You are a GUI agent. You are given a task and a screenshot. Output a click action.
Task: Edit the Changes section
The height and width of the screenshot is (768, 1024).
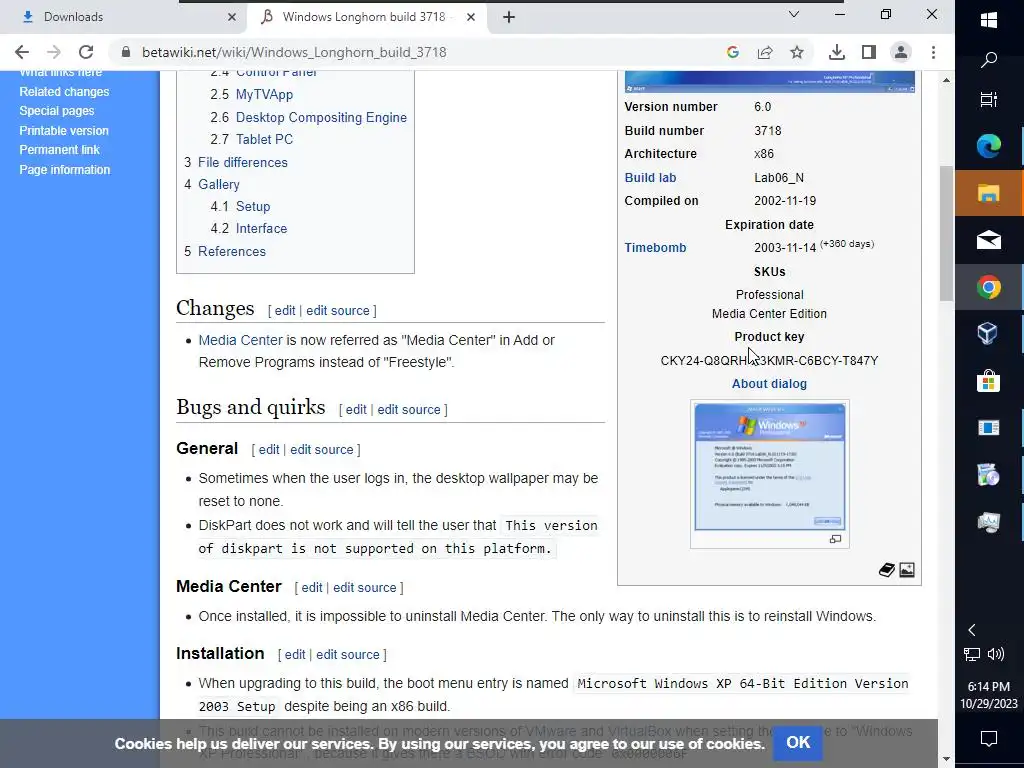pyautogui.click(x=285, y=311)
